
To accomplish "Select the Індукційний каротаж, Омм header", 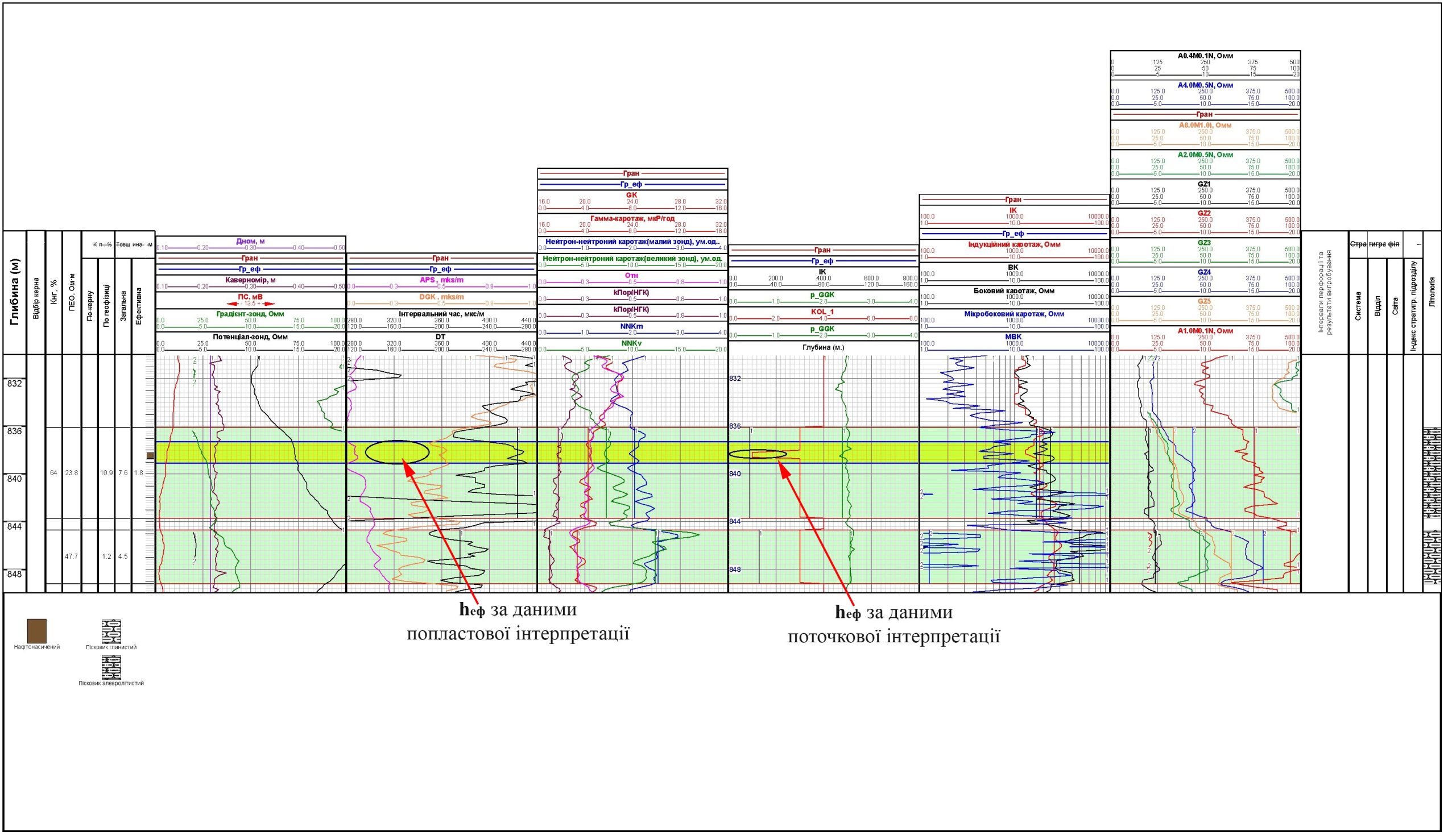I will [1014, 244].
